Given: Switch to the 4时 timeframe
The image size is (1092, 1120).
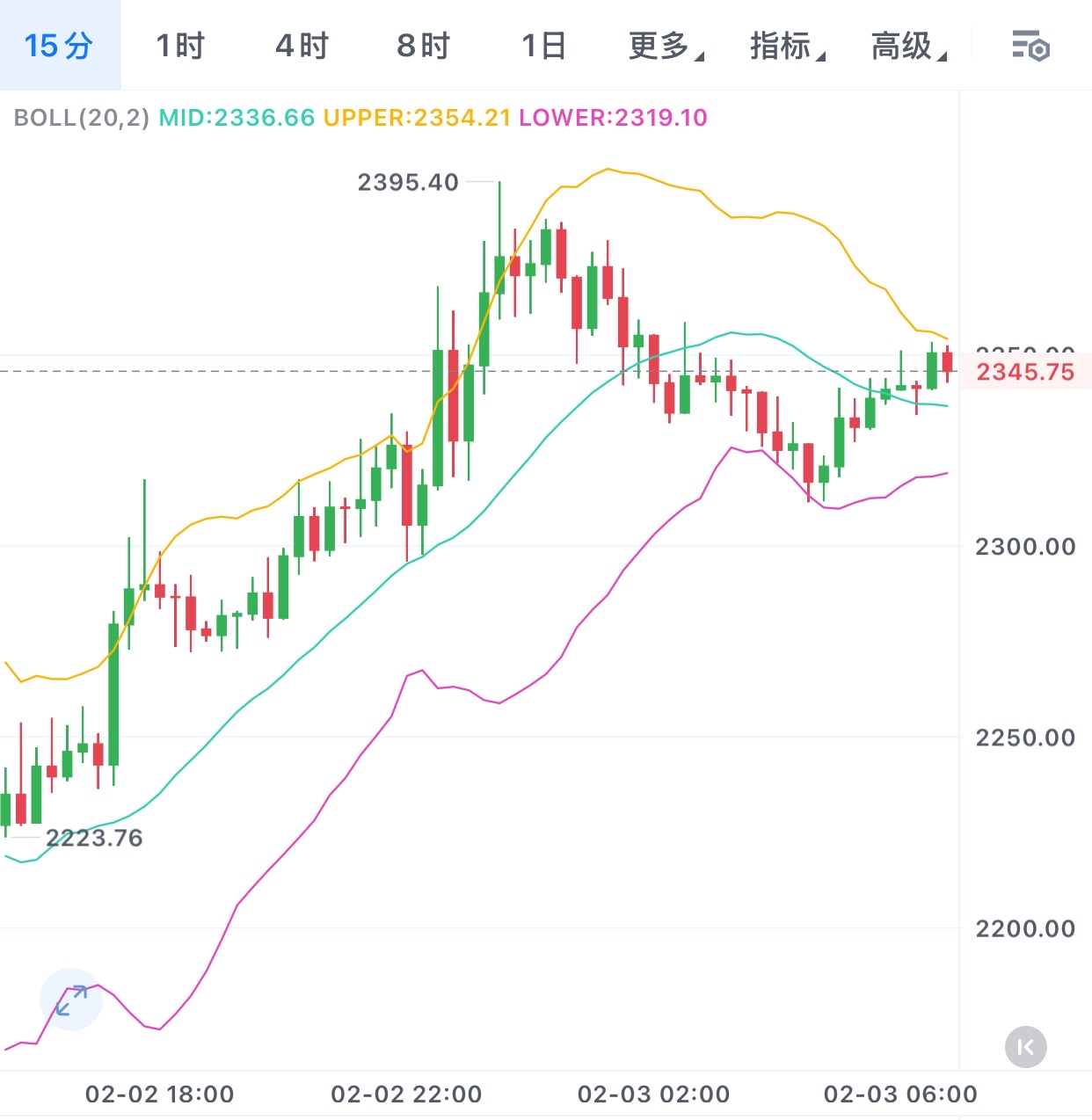Looking at the screenshot, I should point(302,45).
